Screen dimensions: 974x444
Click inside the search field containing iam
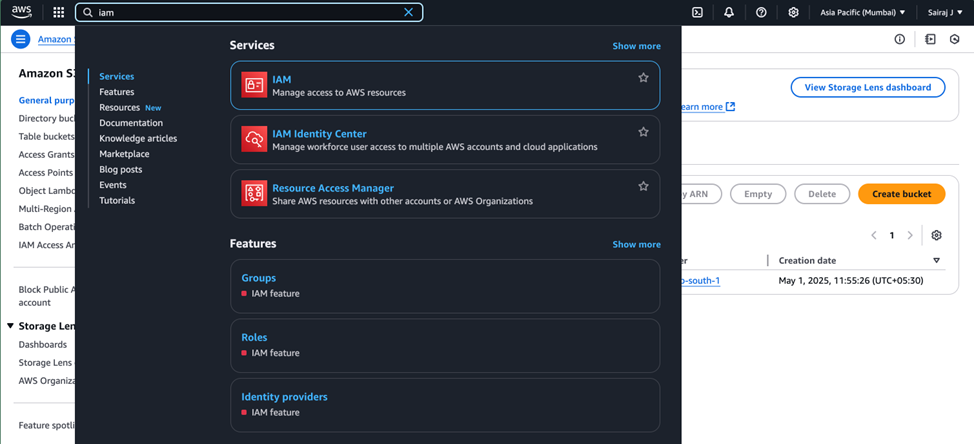pyautogui.click(x=248, y=12)
